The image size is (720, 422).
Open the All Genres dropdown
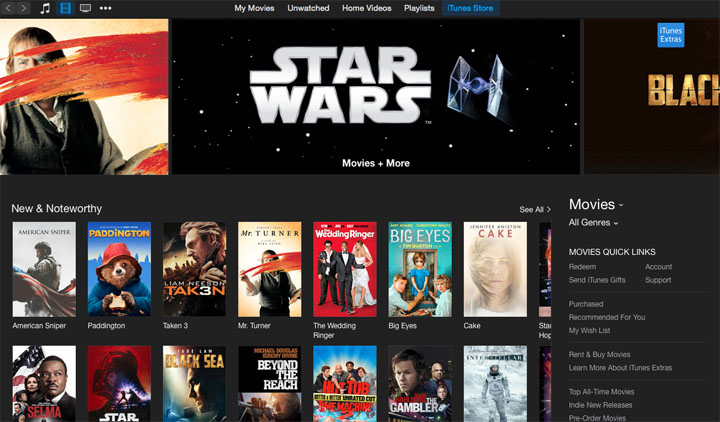(593, 222)
